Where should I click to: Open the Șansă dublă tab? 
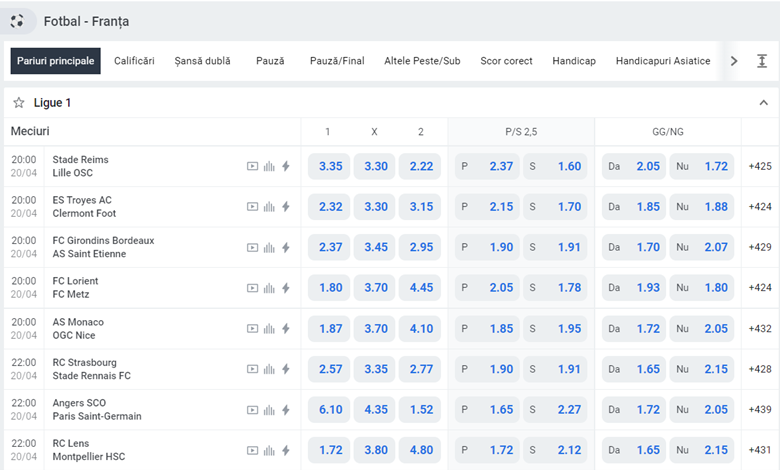tap(202, 61)
